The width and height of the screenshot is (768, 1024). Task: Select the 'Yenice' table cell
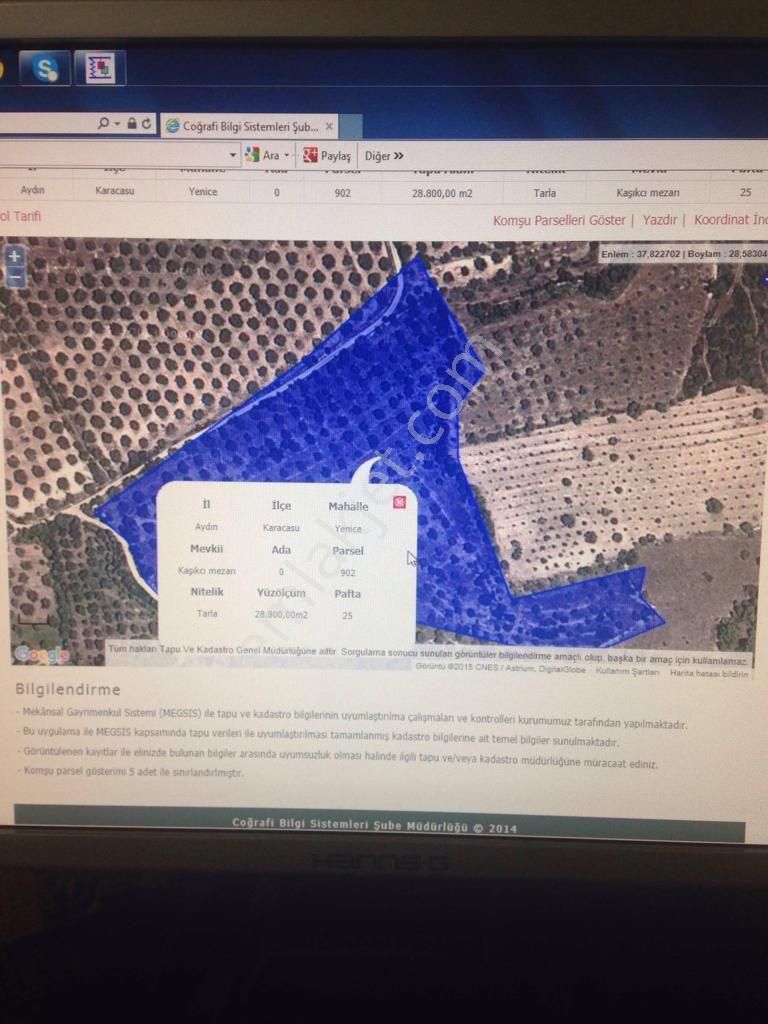(203, 191)
